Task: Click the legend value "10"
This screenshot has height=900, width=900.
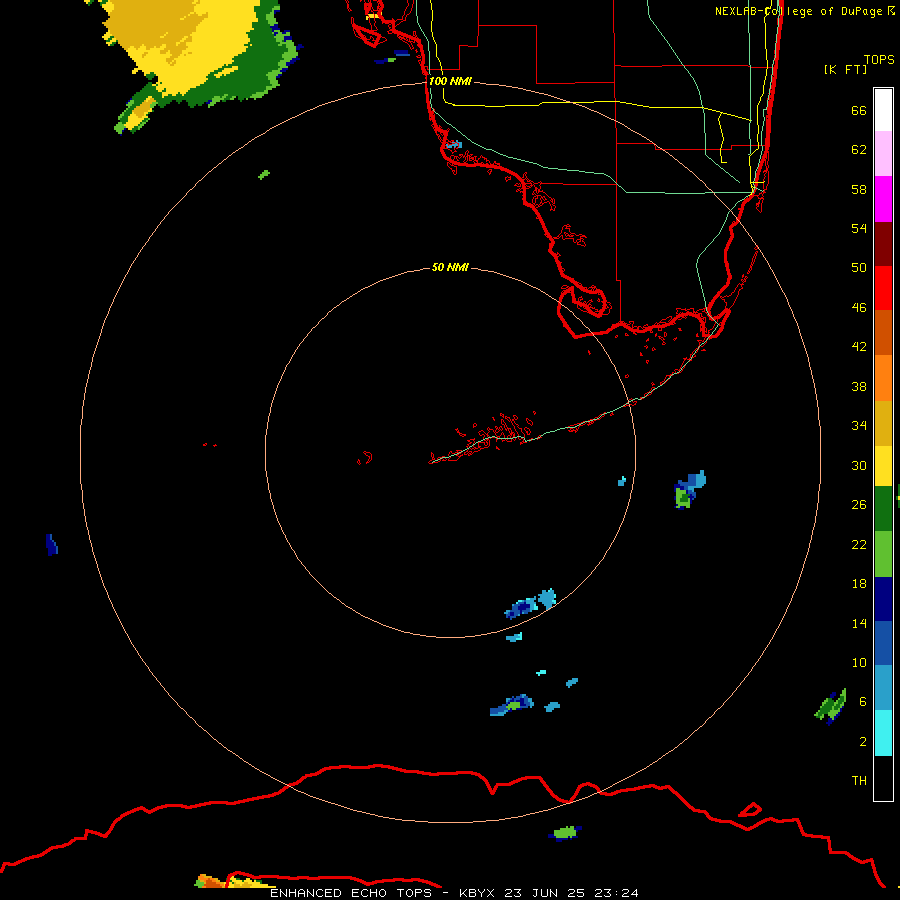Action: click(x=859, y=663)
